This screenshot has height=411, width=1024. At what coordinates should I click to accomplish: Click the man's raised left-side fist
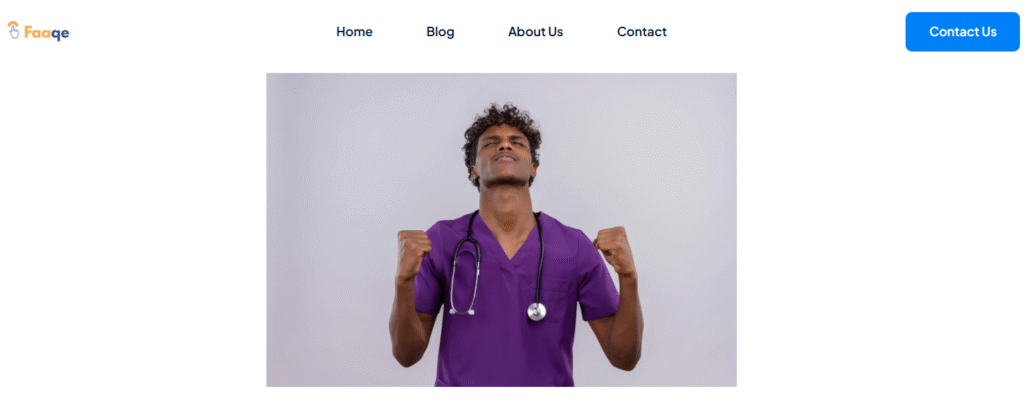pos(413,252)
